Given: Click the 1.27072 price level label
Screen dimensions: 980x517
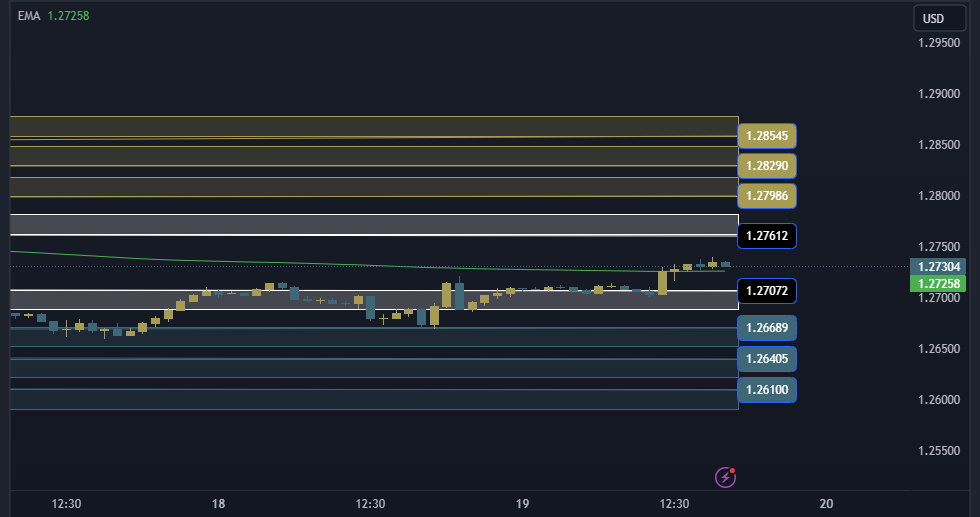Looking at the screenshot, I should tap(767, 291).
